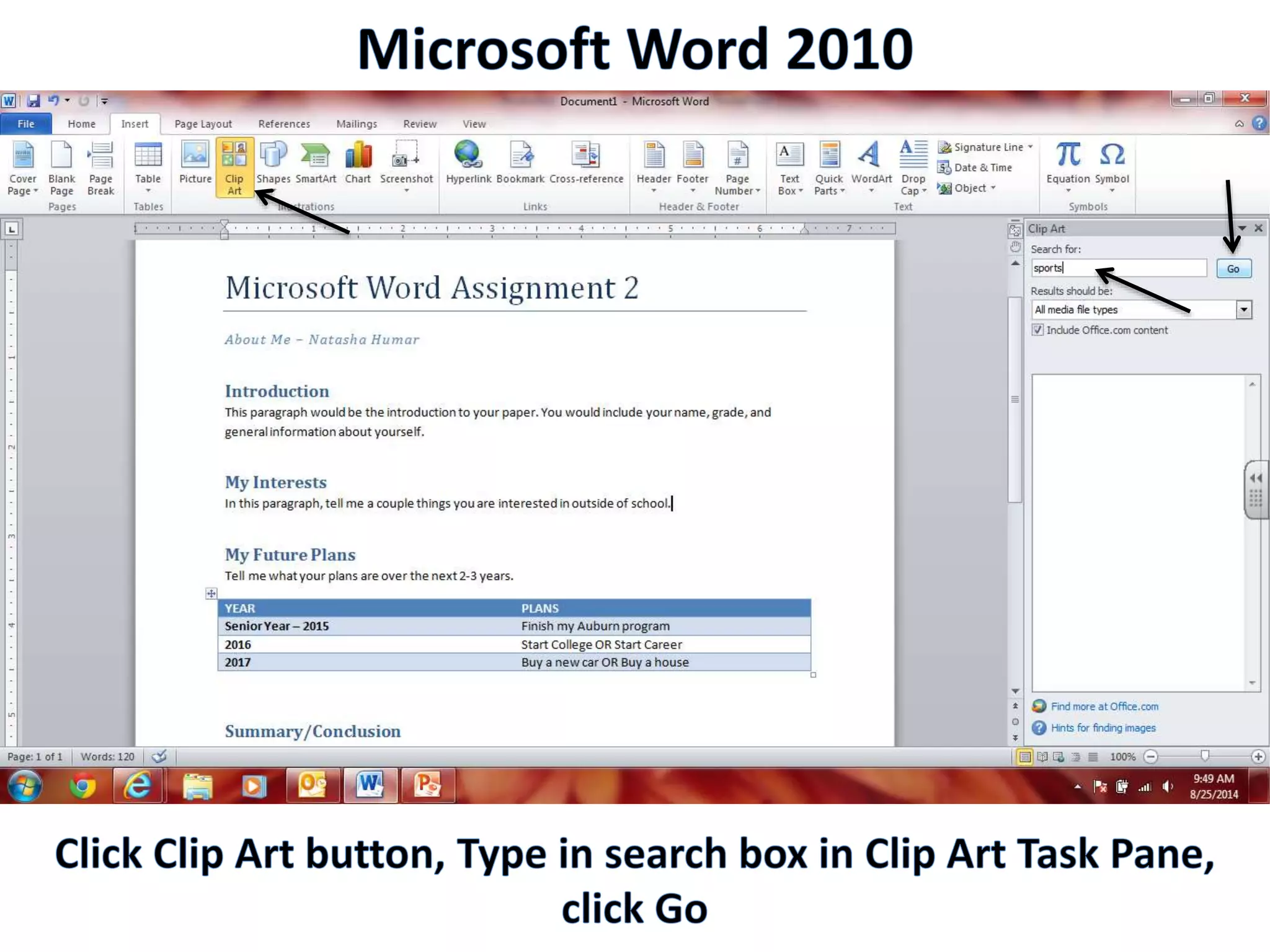Click the Equation button

tap(1068, 166)
